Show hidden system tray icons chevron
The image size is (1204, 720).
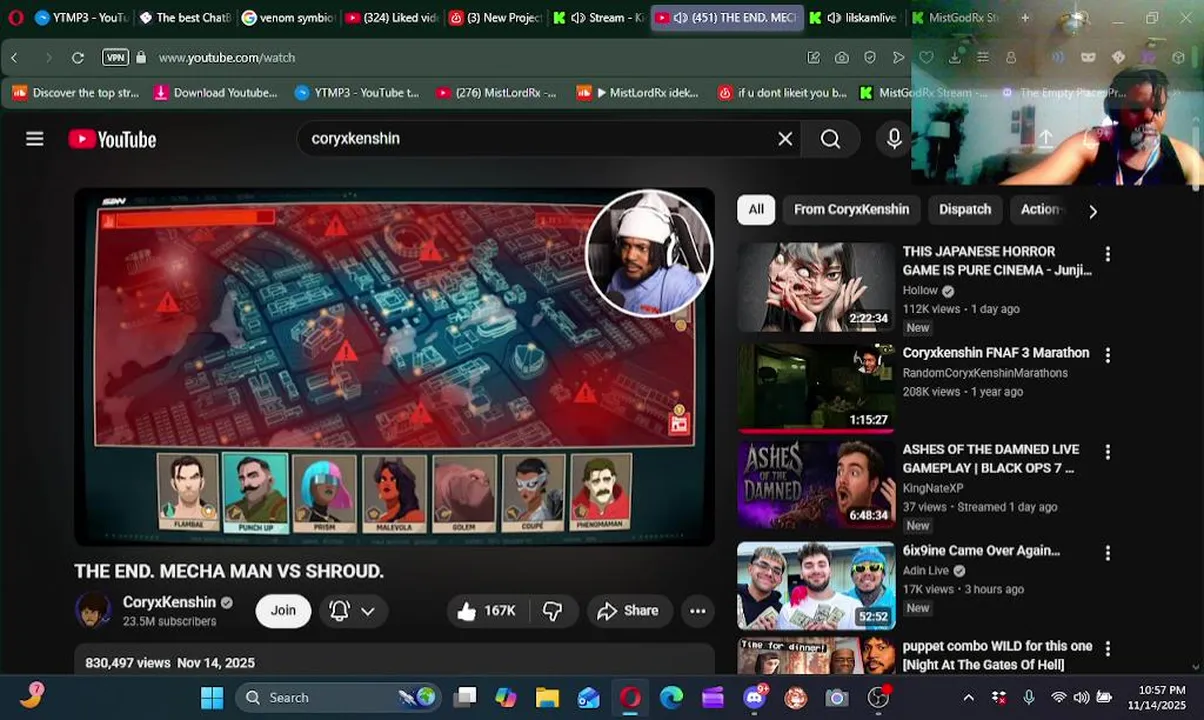click(x=968, y=698)
